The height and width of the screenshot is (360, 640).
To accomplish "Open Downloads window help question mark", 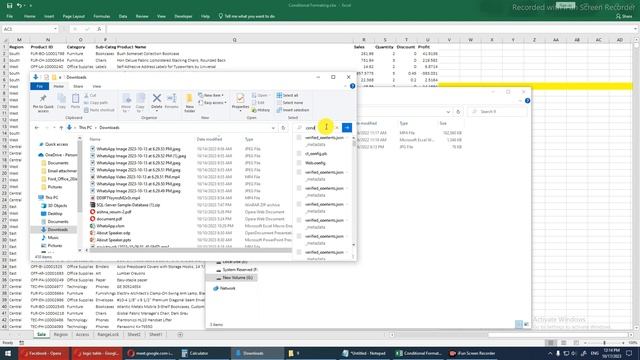I will pyautogui.click(x=352, y=86).
